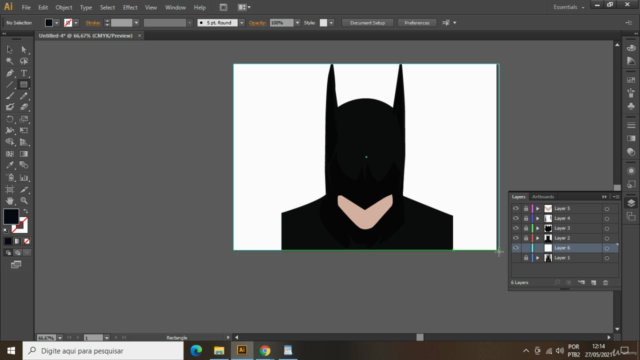The height and width of the screenshot is (360, 640).
Task: Open the Window menu
Action: pyautogui.click(x=175, y=7)
